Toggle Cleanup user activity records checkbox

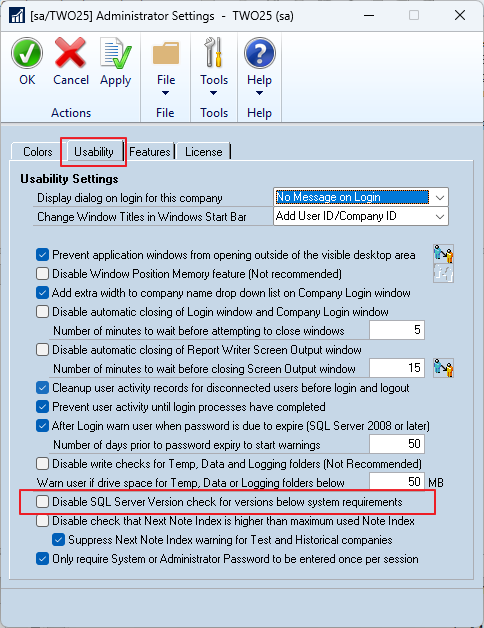pyautogui.click(x=42, y=388)
